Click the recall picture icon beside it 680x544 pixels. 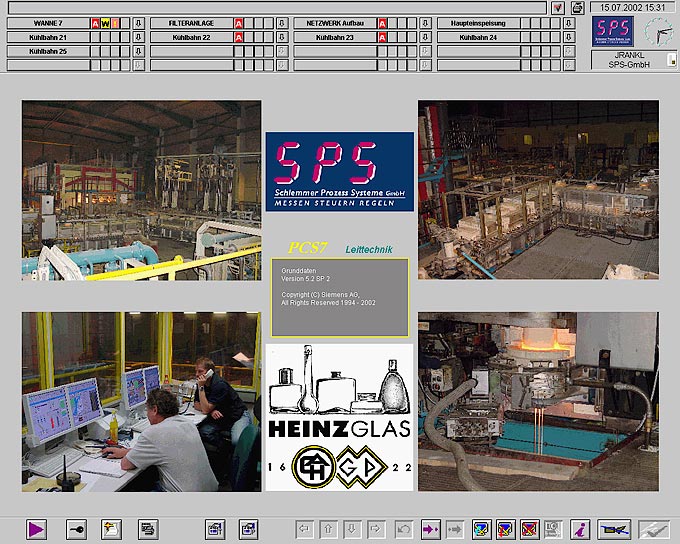click(x=248, y=529)
